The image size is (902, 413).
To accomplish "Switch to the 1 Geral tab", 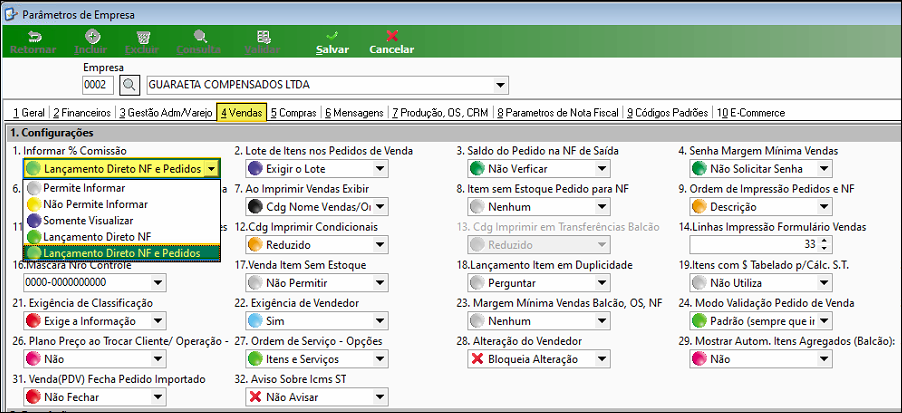I will pos(29,113).
